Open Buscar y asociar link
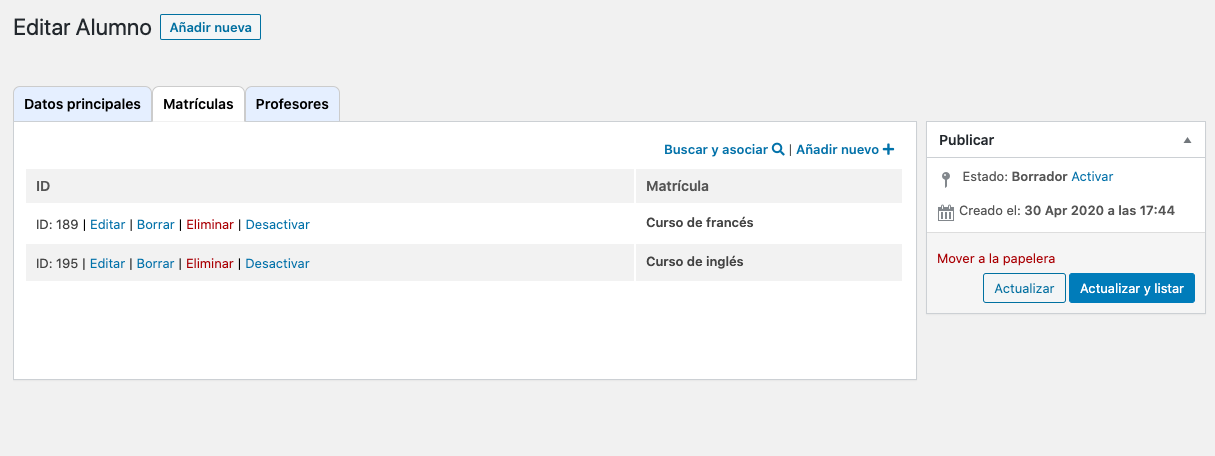1215x456 pixels. 716,150
